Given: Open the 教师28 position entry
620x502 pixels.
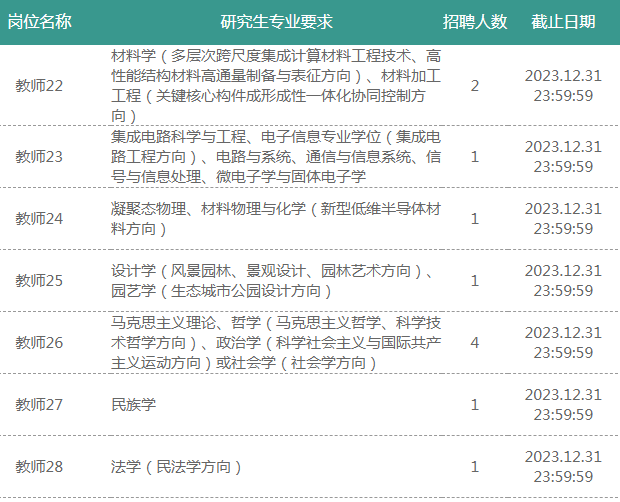Looking at the screenshot, I should [x=39, y=466].
